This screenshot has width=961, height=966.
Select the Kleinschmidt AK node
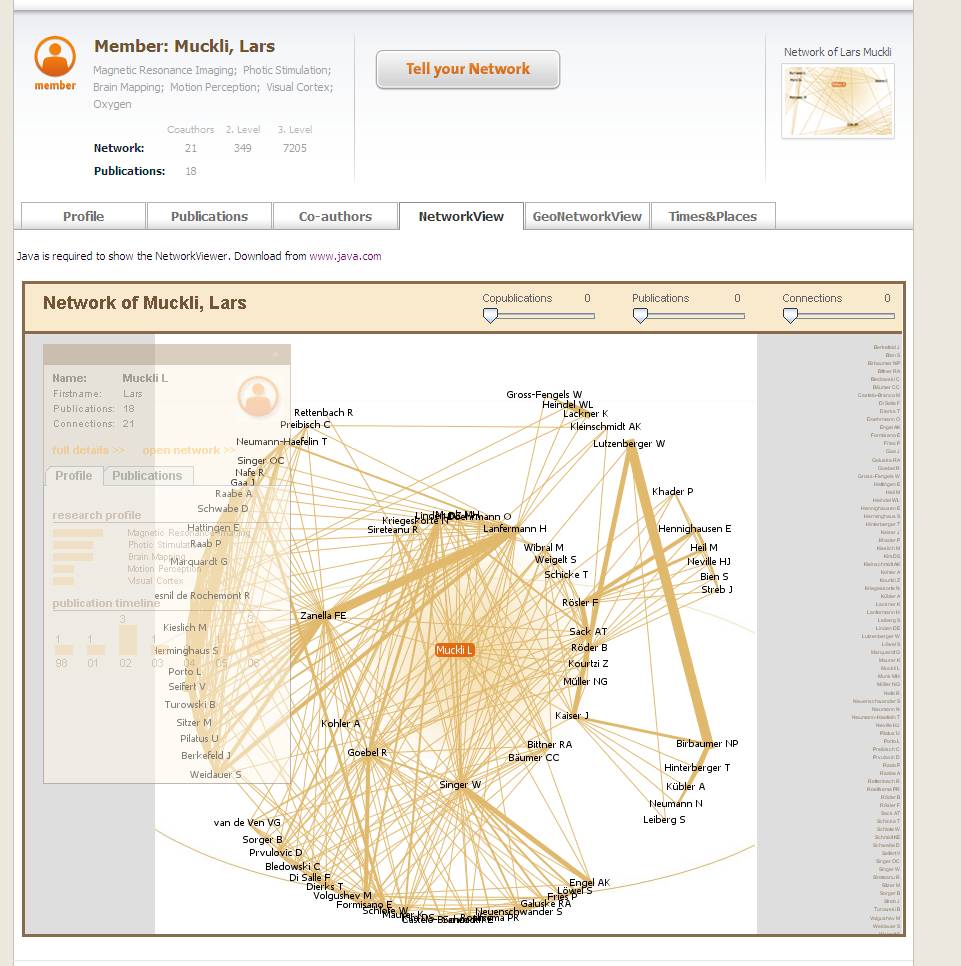tap(606, 426)
